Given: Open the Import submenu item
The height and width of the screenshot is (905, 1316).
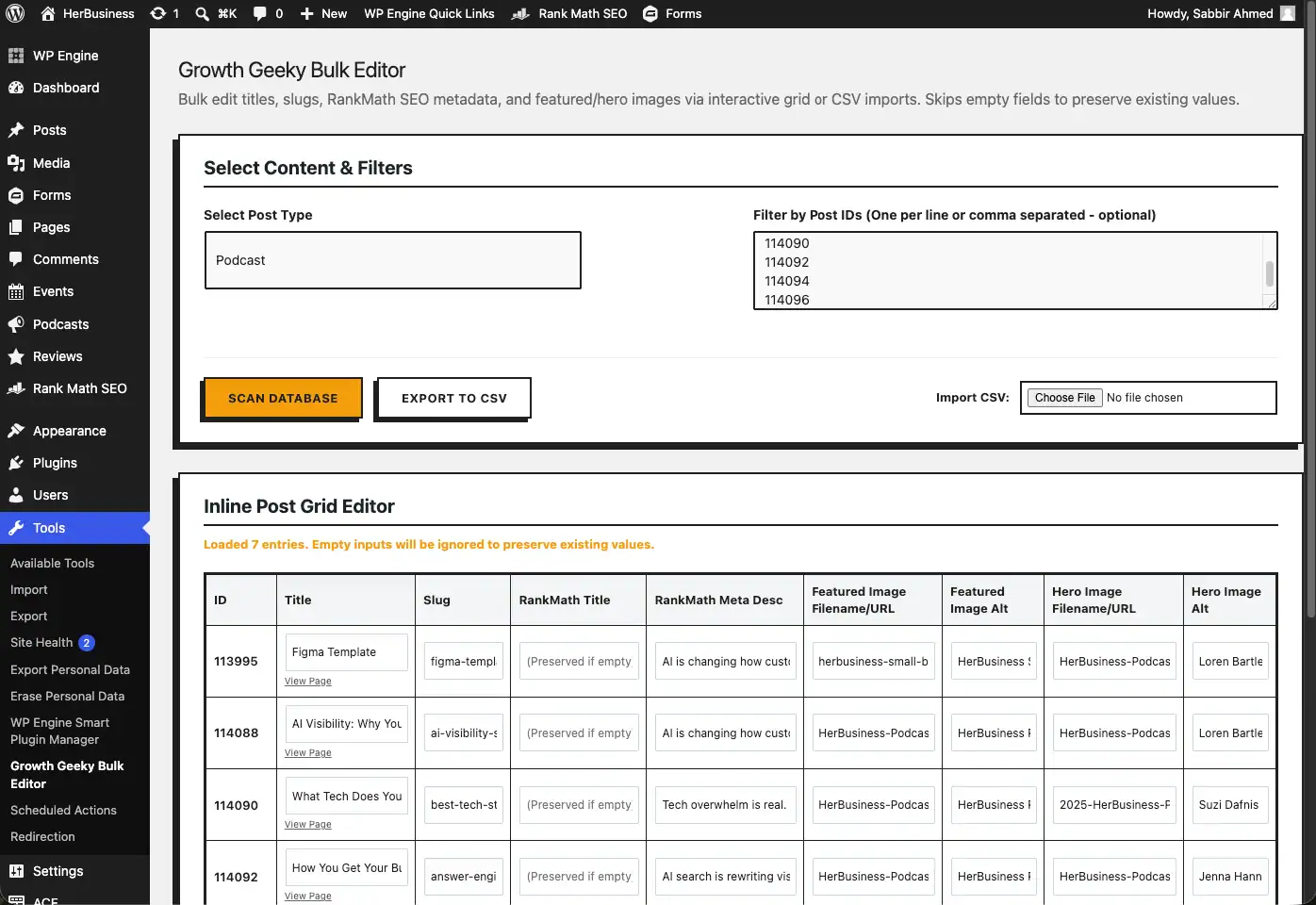Looking at the screenshot, I should point(29,589).
